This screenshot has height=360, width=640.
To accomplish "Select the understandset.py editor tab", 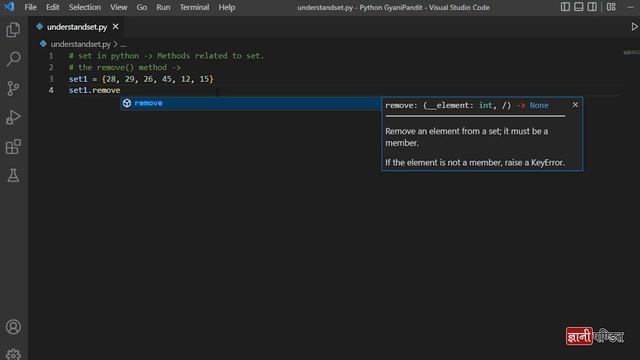I will tap(77, 27).
